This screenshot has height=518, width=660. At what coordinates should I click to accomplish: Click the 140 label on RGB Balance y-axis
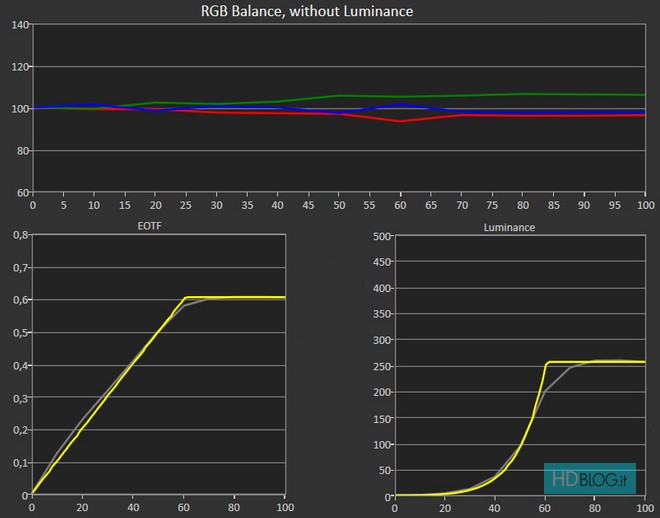(x=16, y=24)
